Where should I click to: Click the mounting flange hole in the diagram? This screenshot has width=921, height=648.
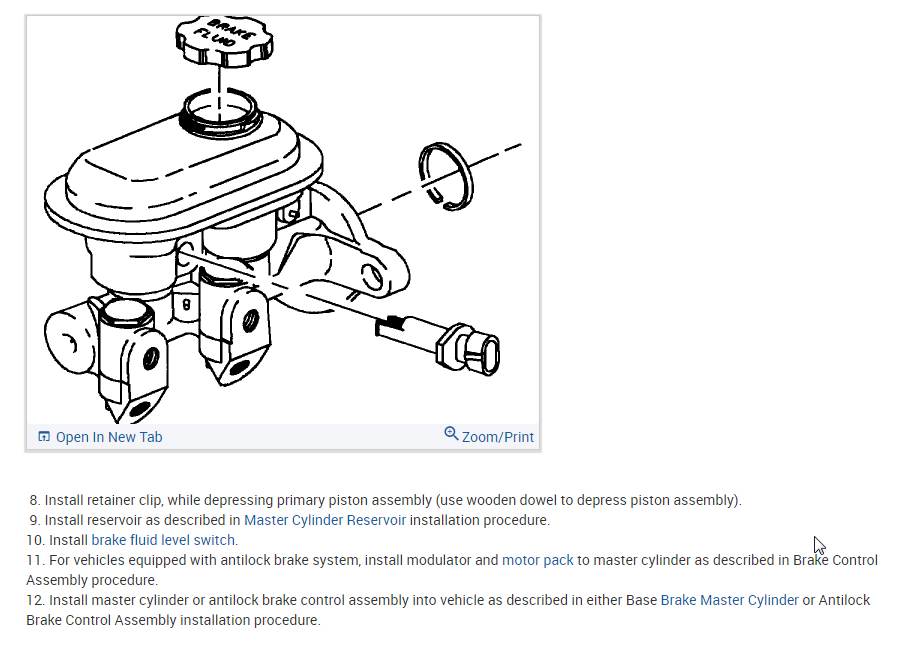[371, 276]
